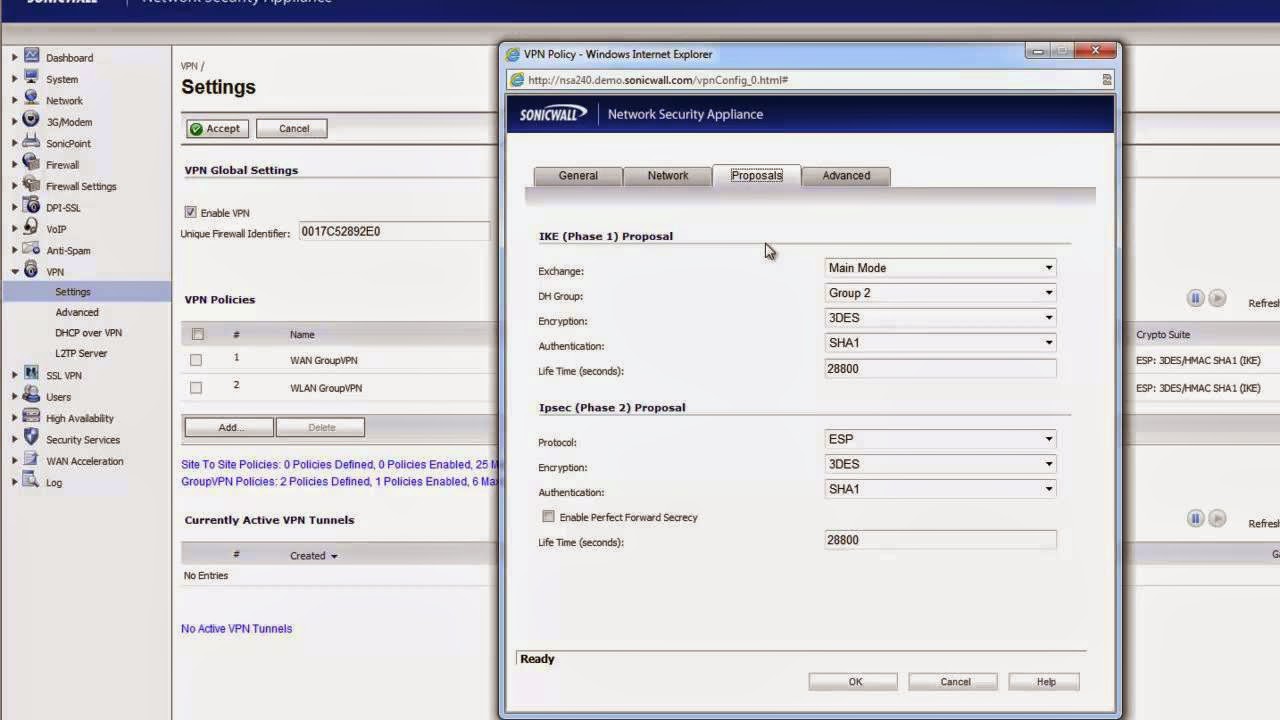1280x720 pixels.
Task: Click the Anti-Spam icon
Action: (x=31, y=250)
